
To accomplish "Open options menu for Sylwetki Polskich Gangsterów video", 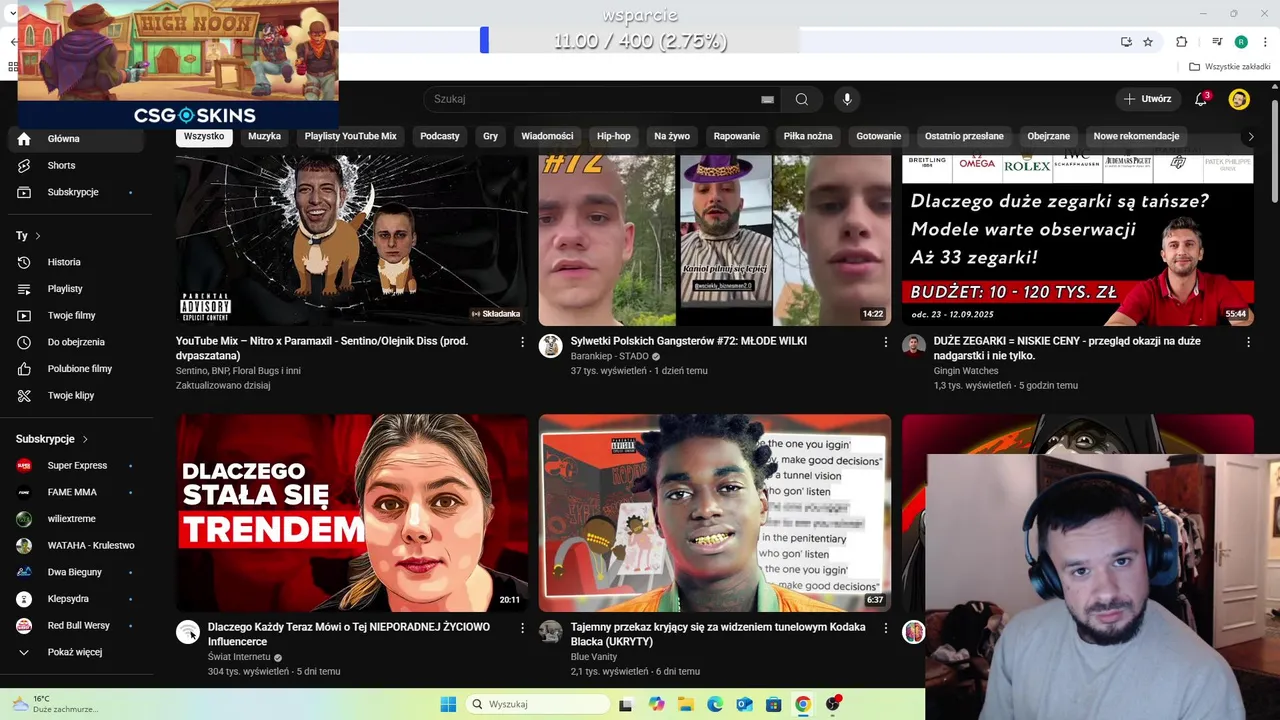I will click(885, 342).
